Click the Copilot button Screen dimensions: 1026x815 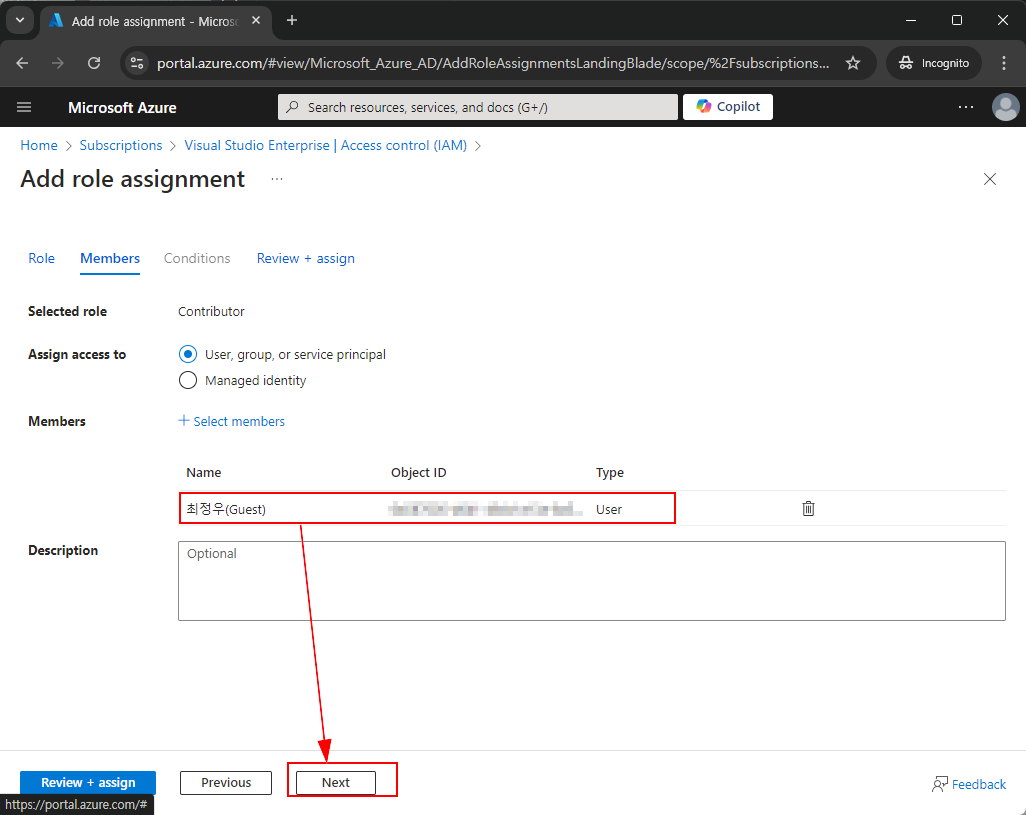[728, 107]
